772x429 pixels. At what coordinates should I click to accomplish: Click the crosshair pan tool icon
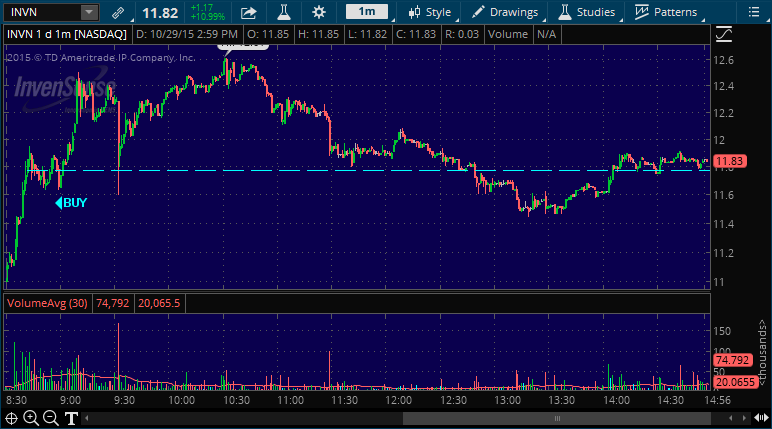pos(11,419)
